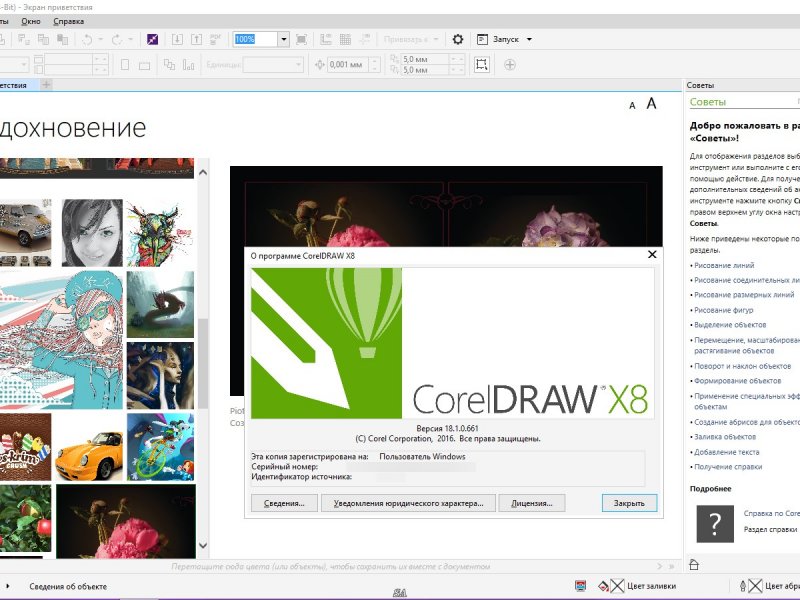Click the nudge distance stepper arrows
Screen dimensions: 800x600
pyautogui.click(x=375, y=65)
